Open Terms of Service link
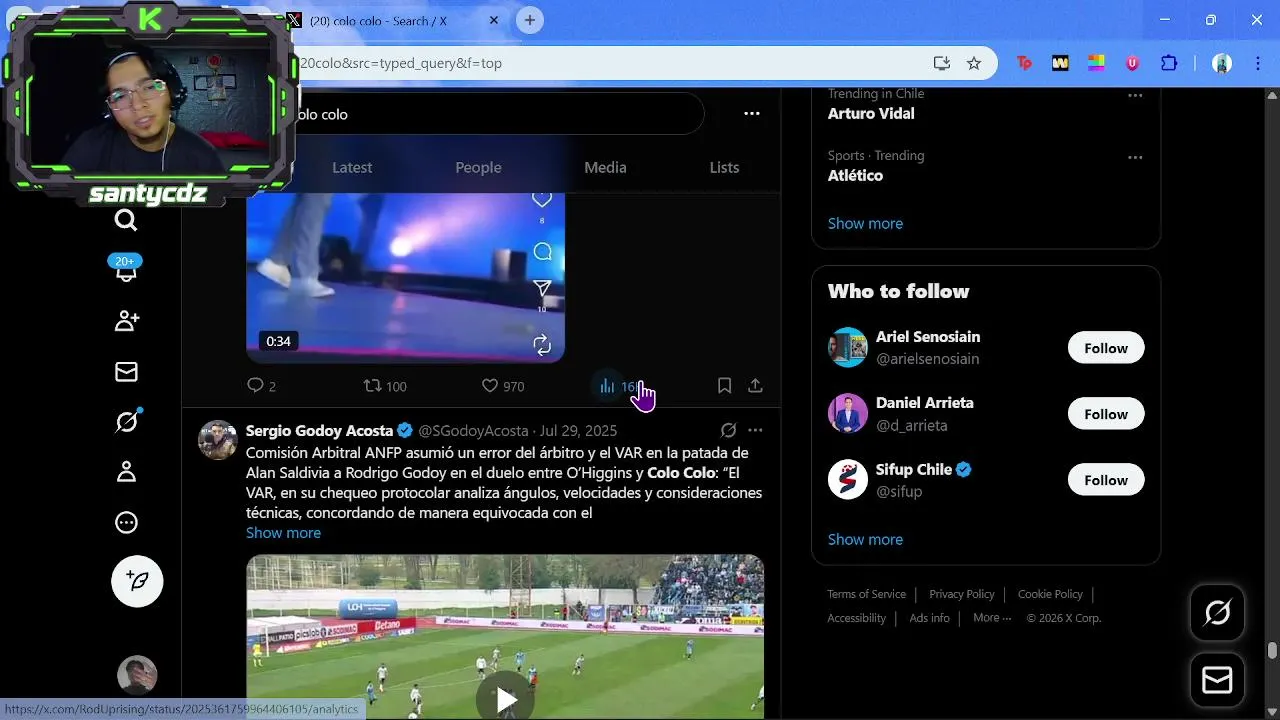This screenshot has width=1280, height=720. click(x=866, y=594)
